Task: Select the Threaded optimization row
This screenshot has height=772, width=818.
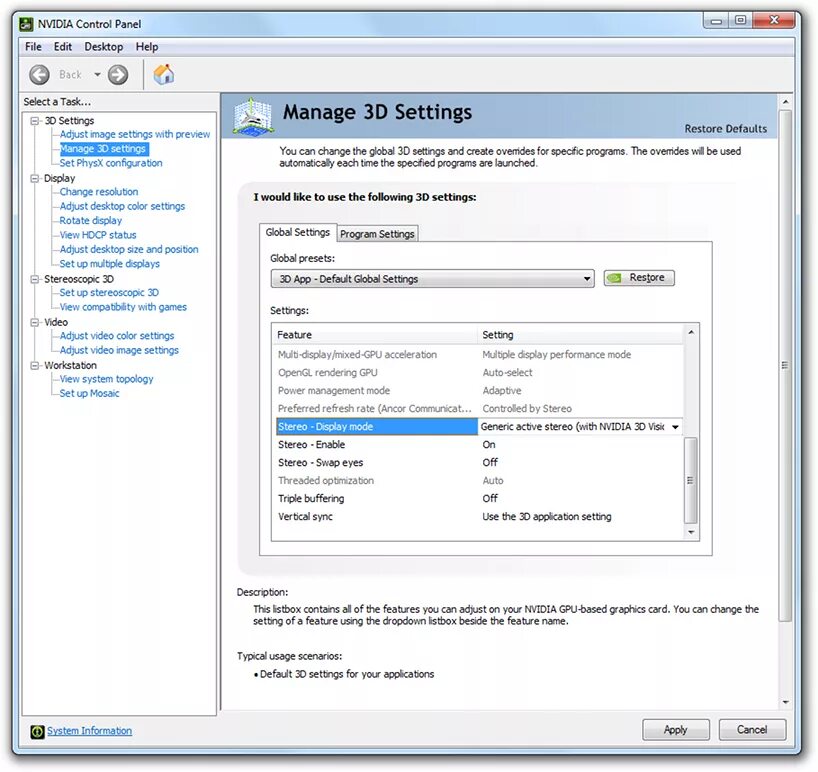Action: click(479, 480)
